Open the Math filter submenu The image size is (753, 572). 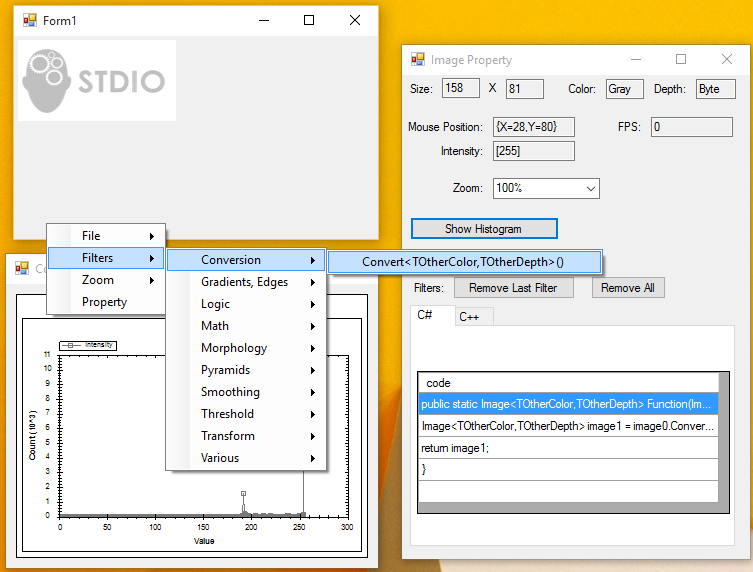[246, 326]
